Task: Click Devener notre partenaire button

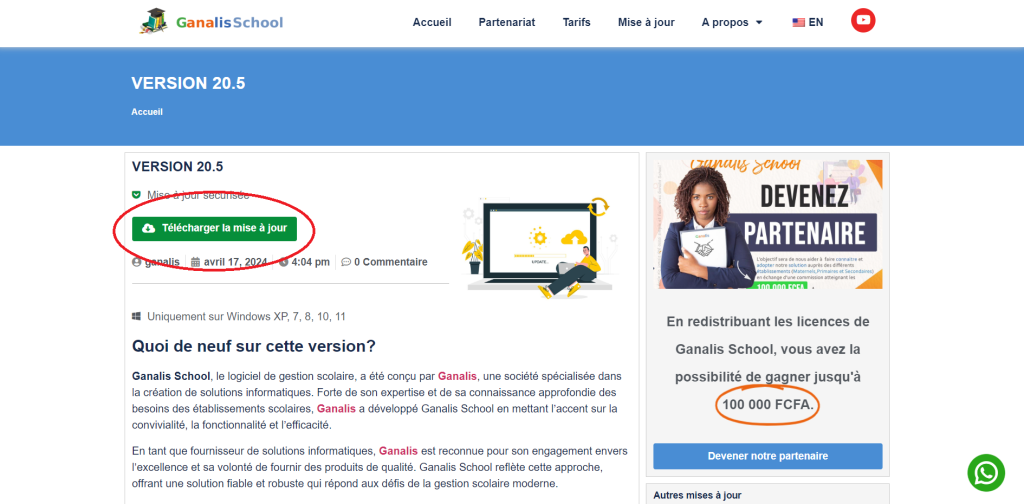Action: coord(767,456)
